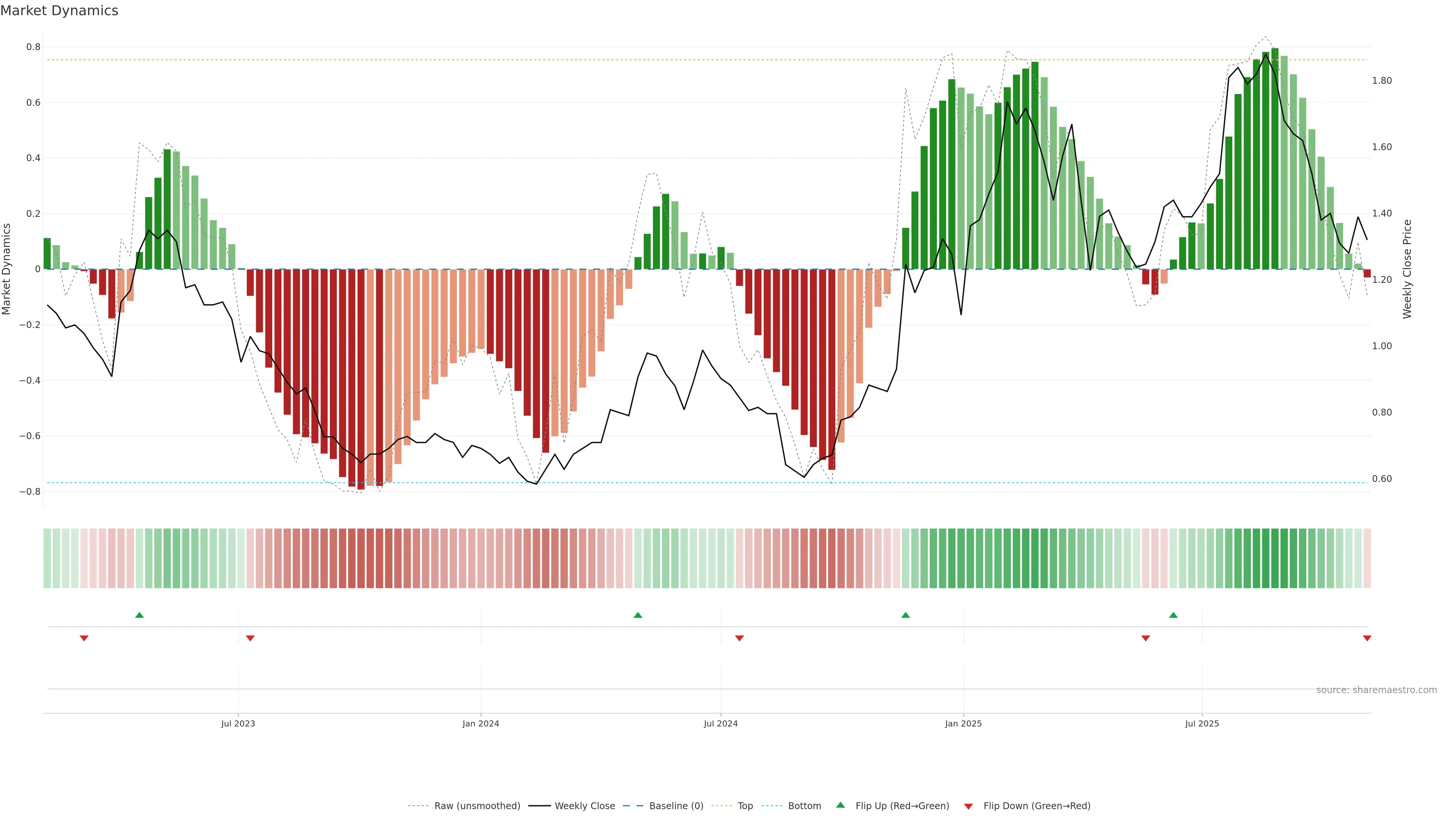1456x819 pixels.
Task: Click the Flip Up triangle before Jul 2024
Action: coord(637,615)
